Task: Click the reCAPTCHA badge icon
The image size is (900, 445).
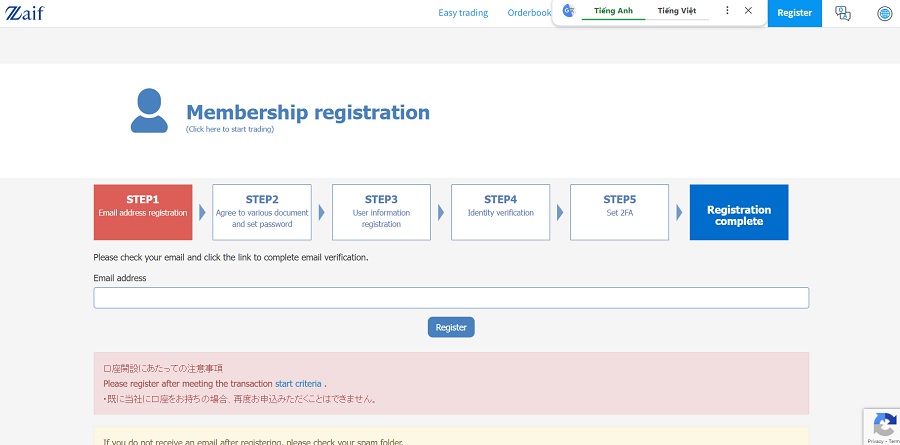Action: tap(884, 425)
